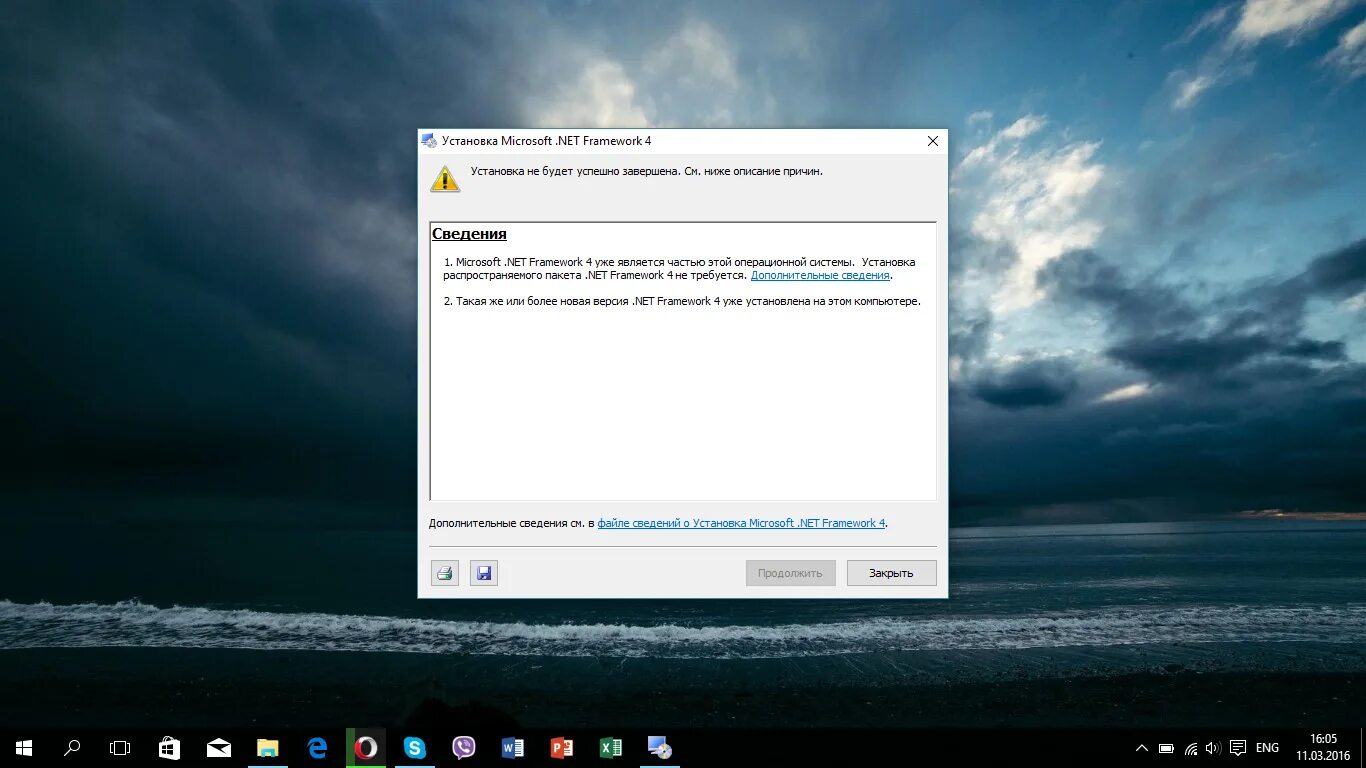
Task: Open the Windows Start menu
Action: [24, 748]
